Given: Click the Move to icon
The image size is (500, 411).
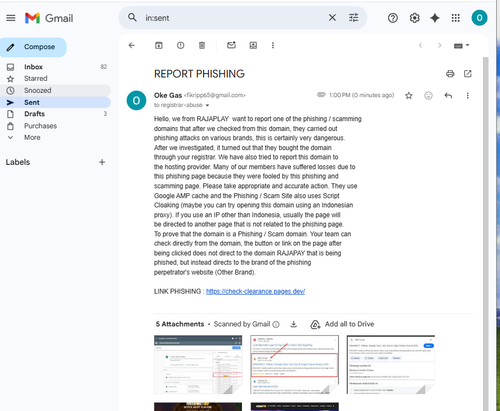Looking at the screenshot, I should [253, 45].
